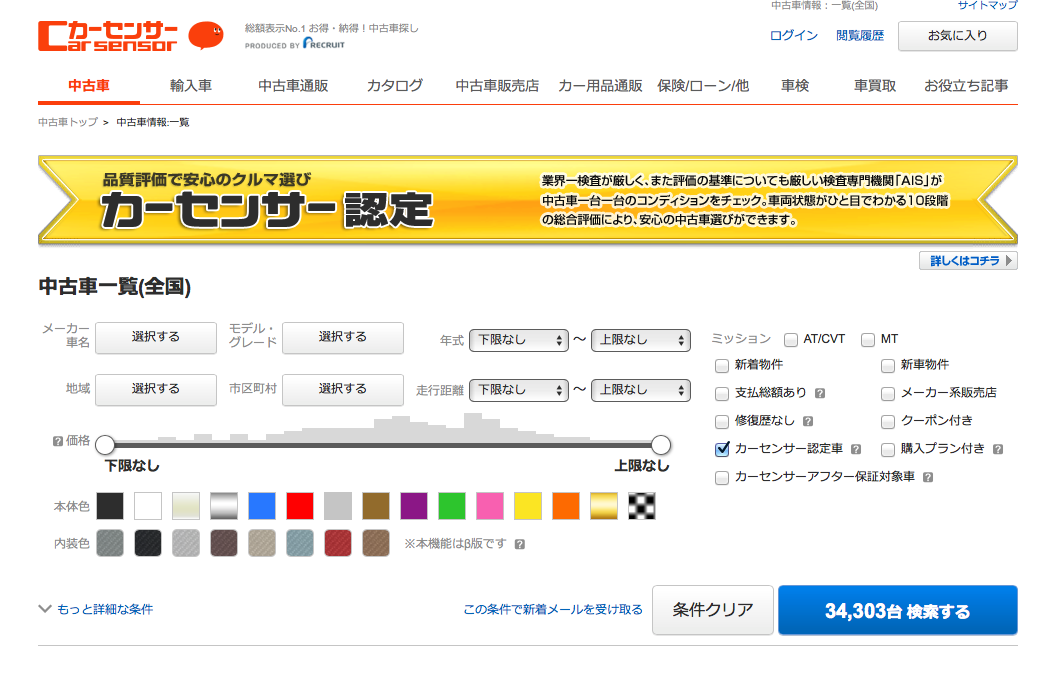Open the お役立ち記事 tab
Screen dimensions: 1064x677
point(966,86)
